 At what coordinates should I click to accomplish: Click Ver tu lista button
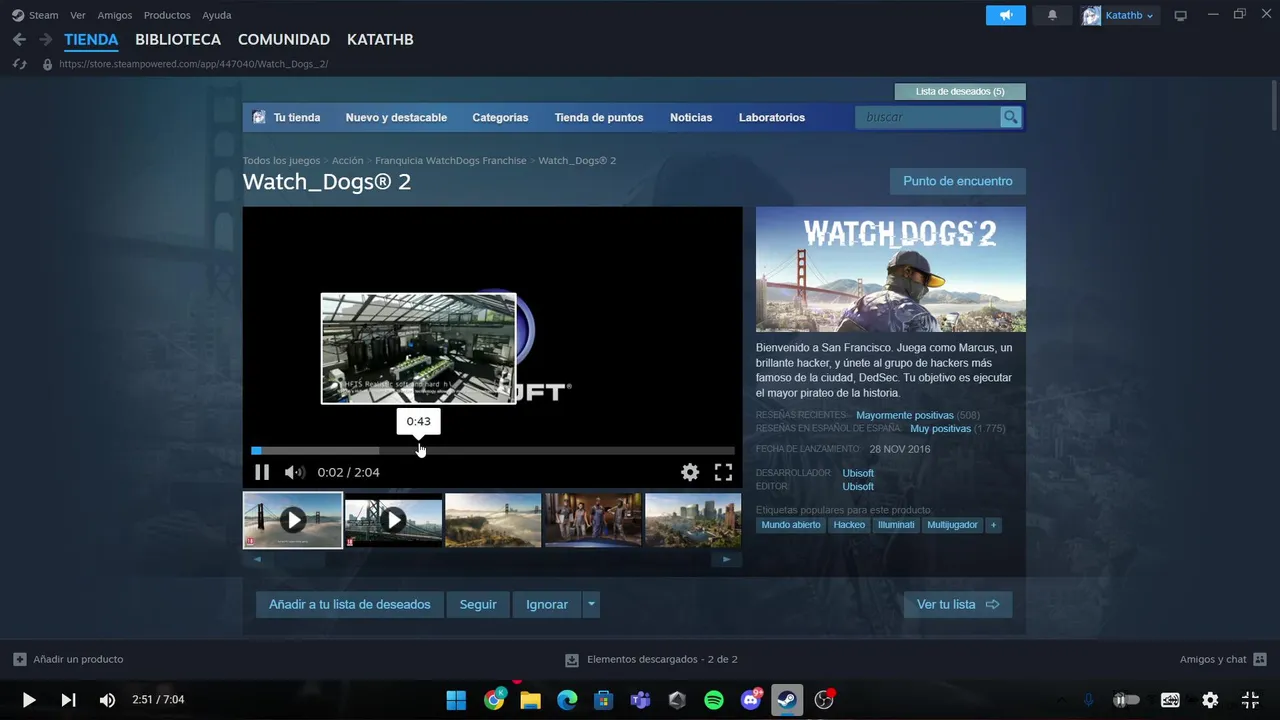(x=958, y=604)
